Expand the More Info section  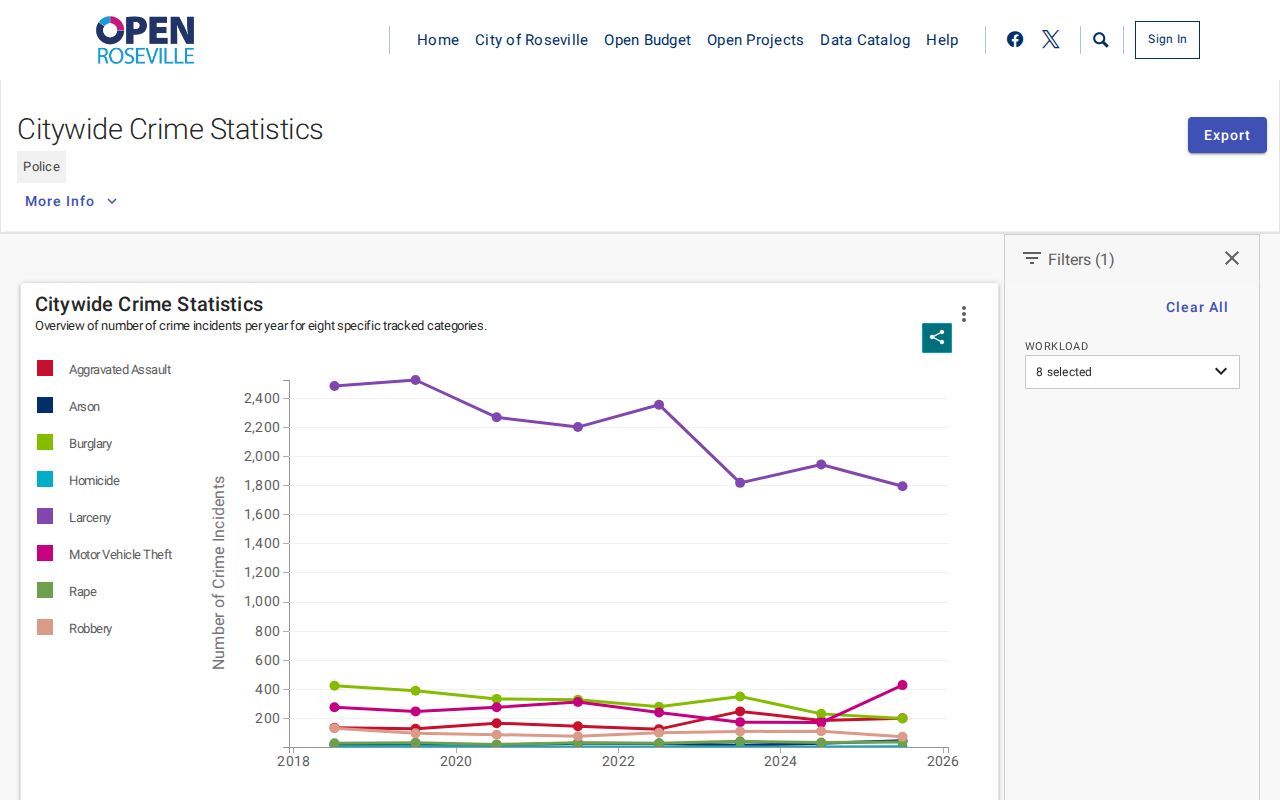(x=71, y=201)
